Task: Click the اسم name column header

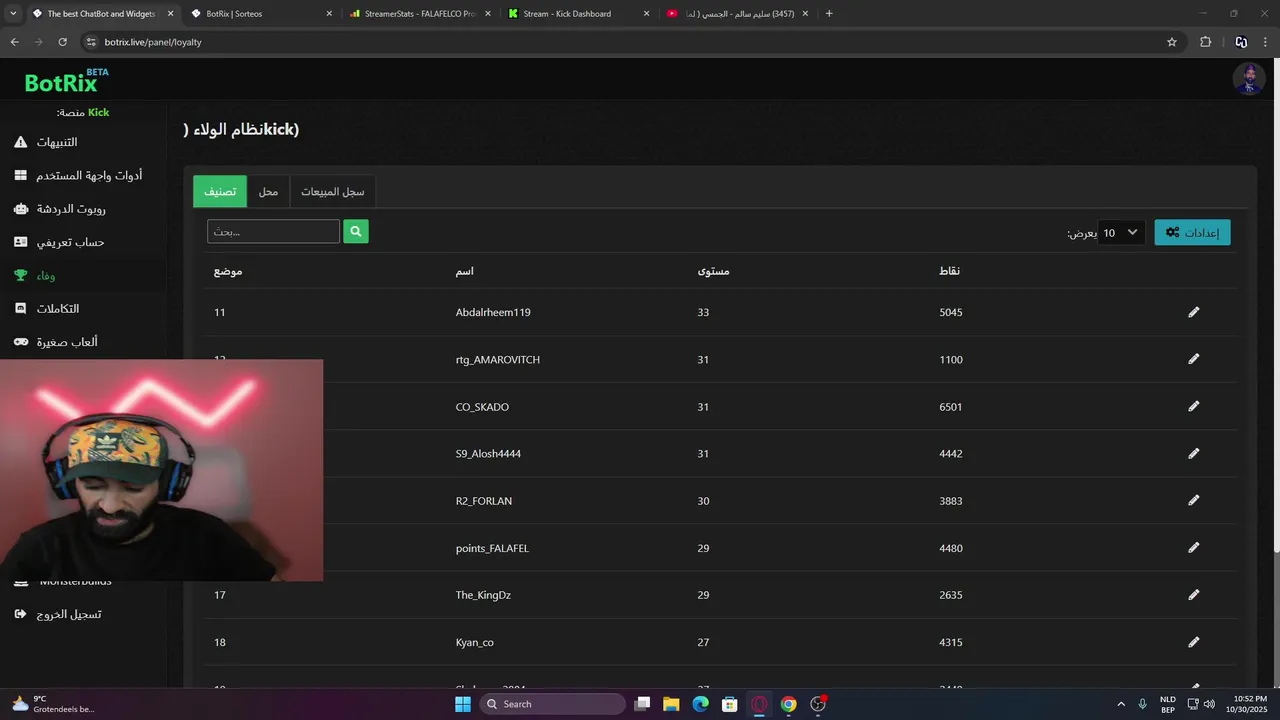Action: pyautogui.click(x=465, y=271)
